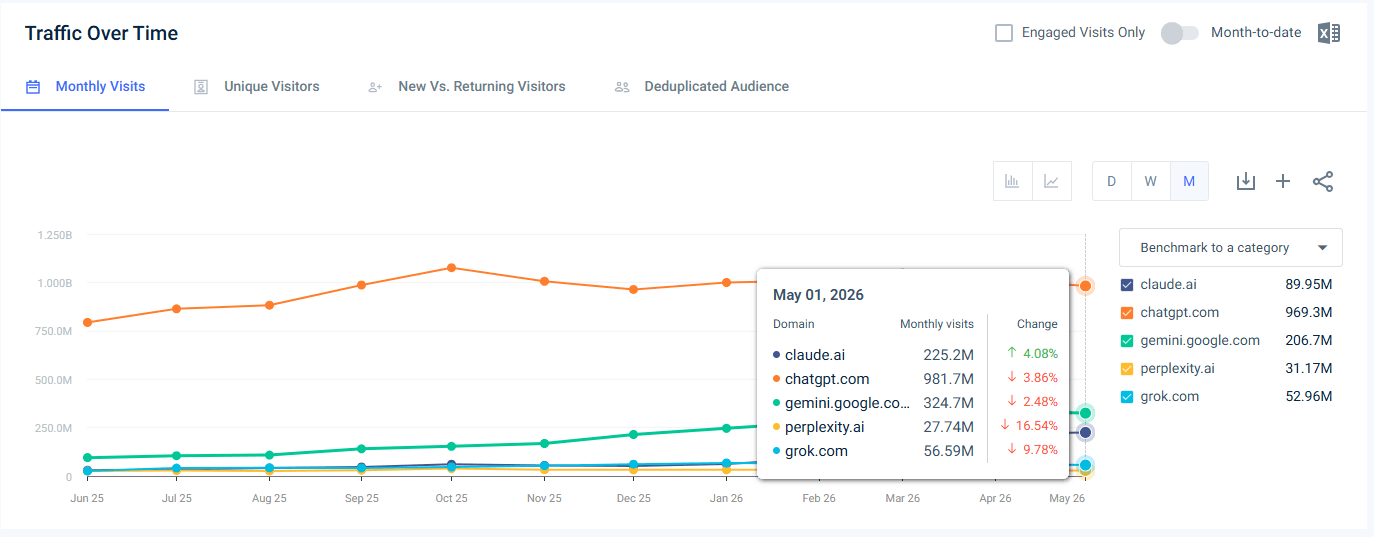This screenshot has height=537, width=1374.
Task: Download chart image icon
Action: 1245,181
